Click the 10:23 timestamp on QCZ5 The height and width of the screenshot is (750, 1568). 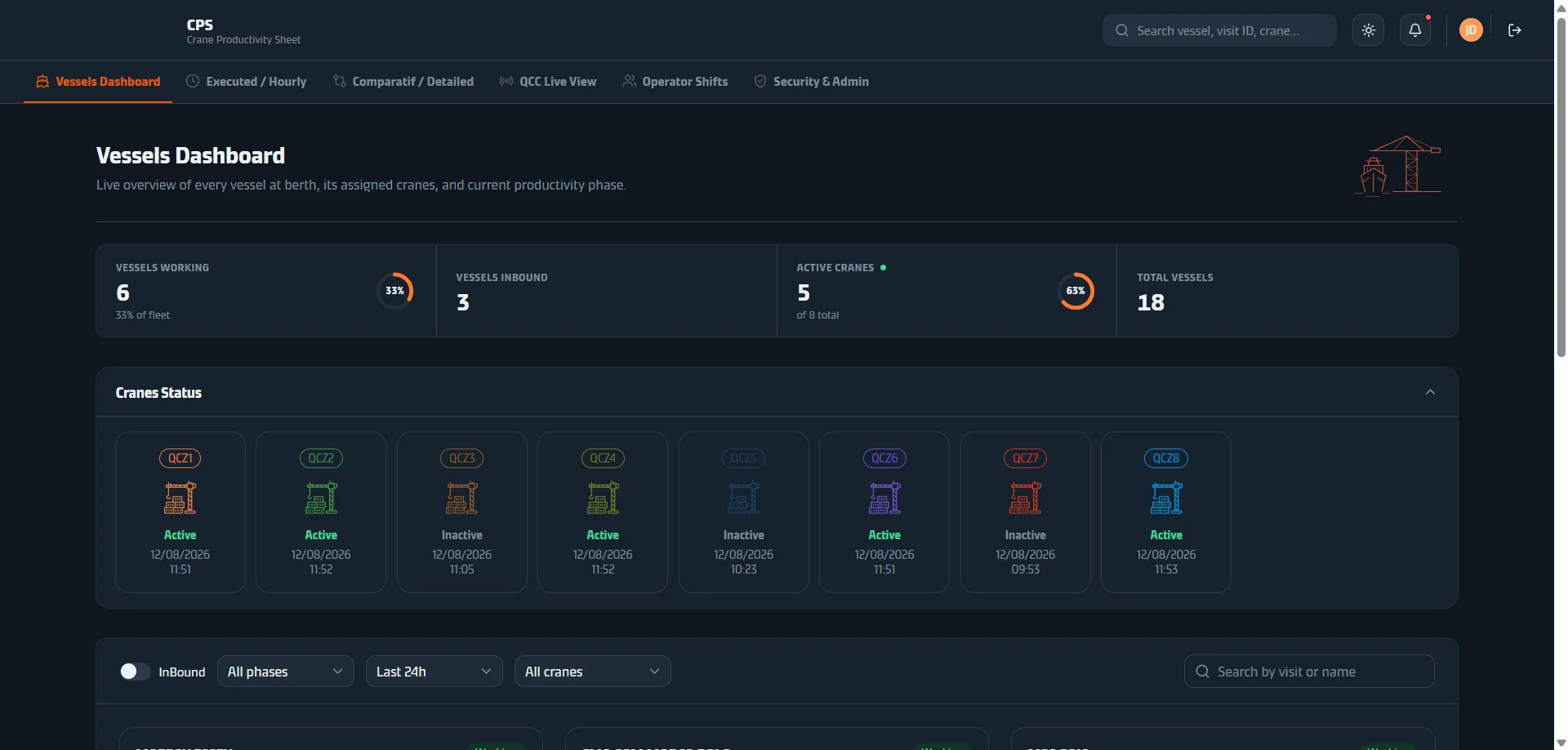click(744, 569)
